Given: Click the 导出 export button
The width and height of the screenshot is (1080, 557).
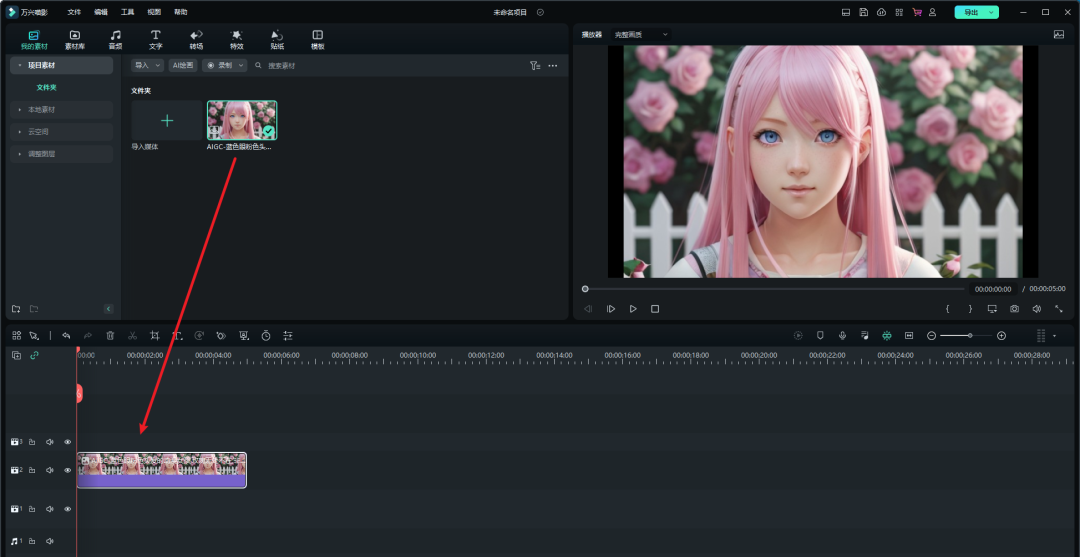Looking at the screenshot, I should tap(970, 12).
